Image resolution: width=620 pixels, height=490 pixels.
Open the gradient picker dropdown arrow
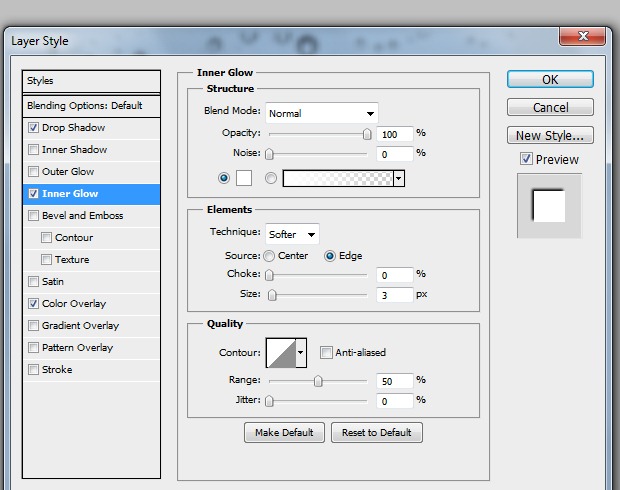(399, 178)
